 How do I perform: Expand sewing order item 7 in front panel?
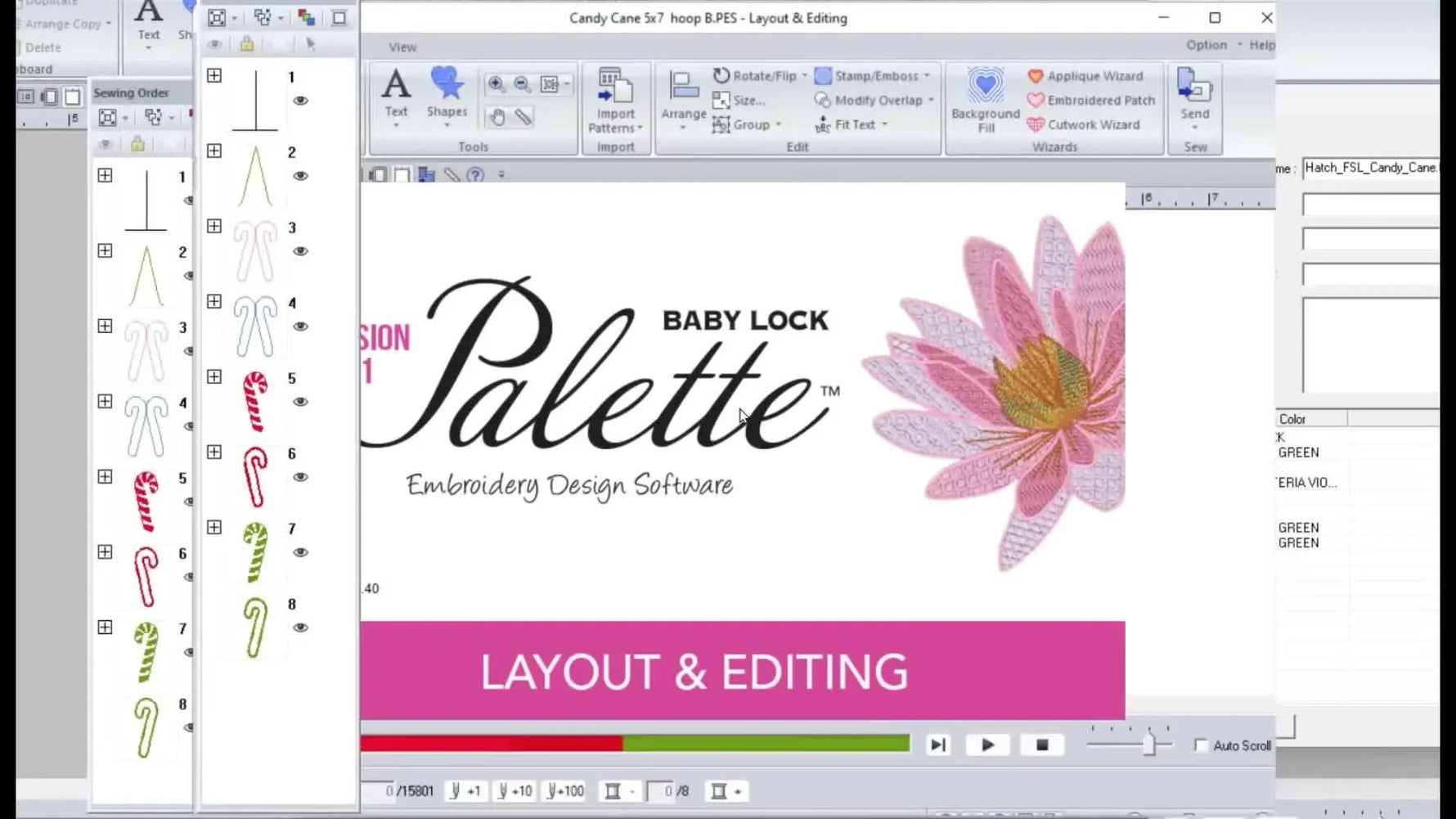point(214,527)
